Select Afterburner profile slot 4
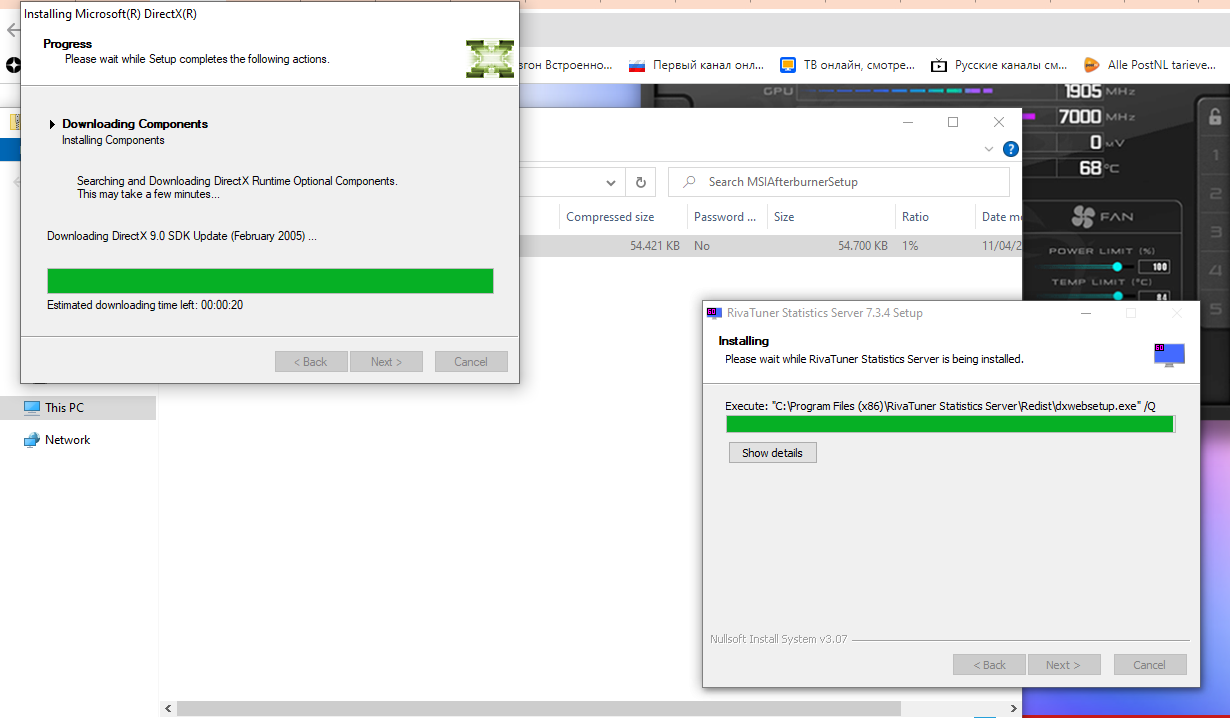1230x718 pixels. pos(1215,270)
